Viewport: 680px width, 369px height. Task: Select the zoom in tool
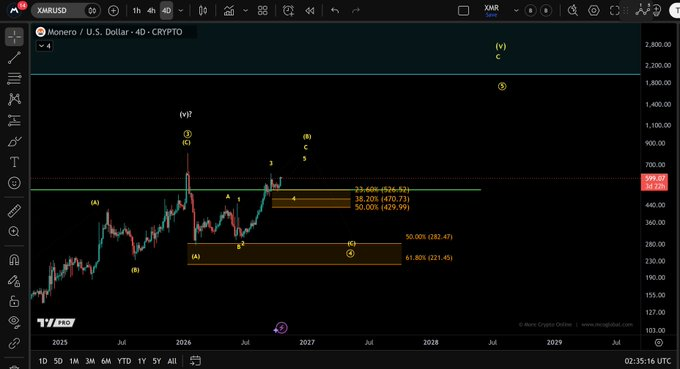pyautogui.click(x=14, y=232)
